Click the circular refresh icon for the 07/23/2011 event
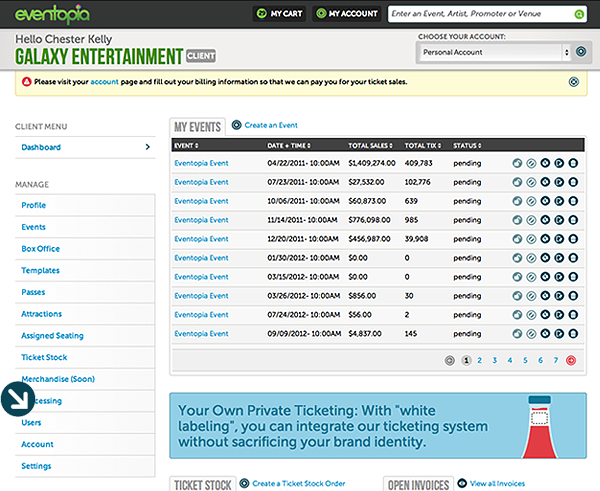This screenshot has height=491, width=600. click(545, 182)
